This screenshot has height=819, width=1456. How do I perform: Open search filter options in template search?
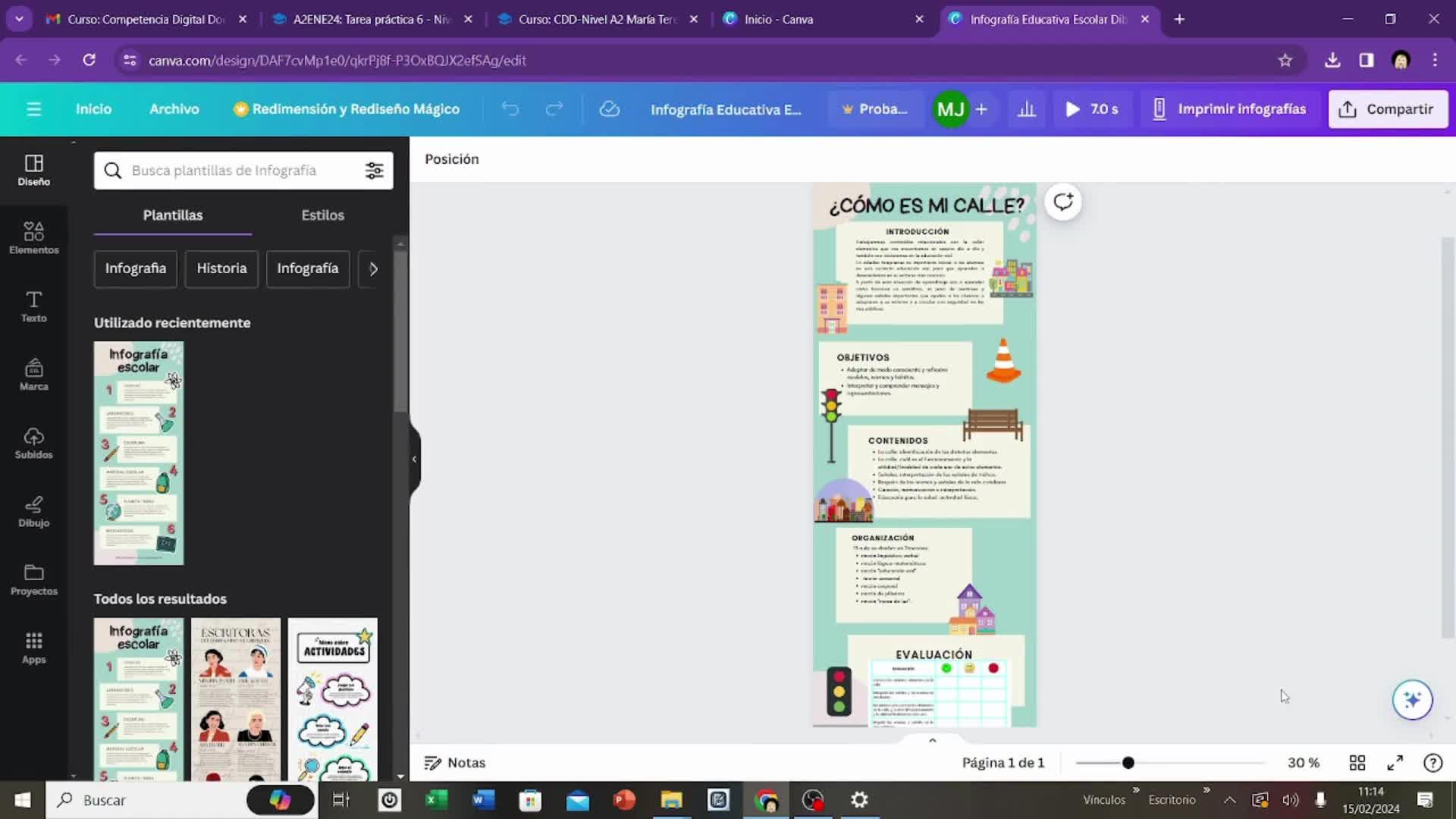coord(374,171)
